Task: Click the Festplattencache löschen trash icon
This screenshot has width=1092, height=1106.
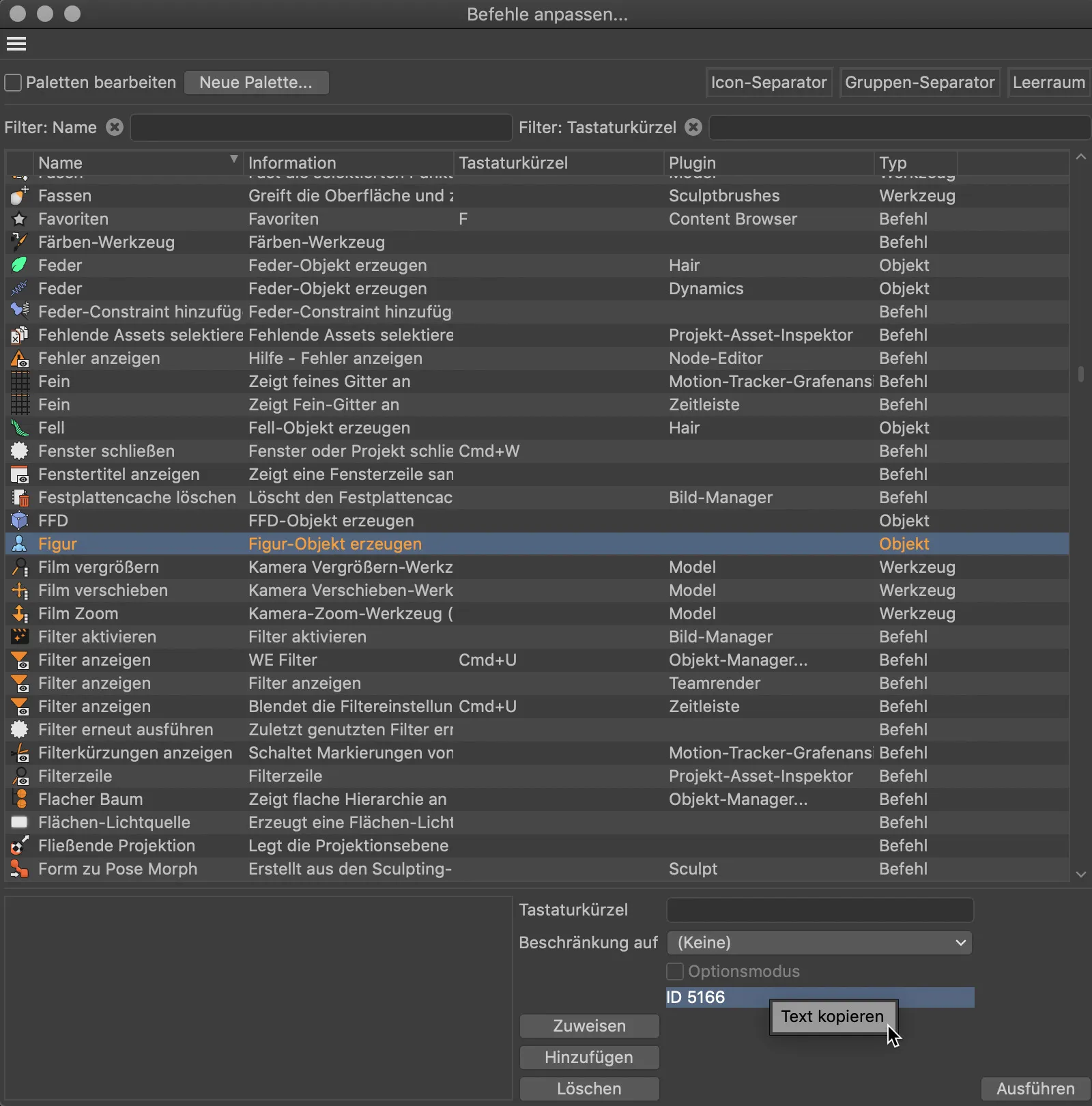Action: (19, 497)
